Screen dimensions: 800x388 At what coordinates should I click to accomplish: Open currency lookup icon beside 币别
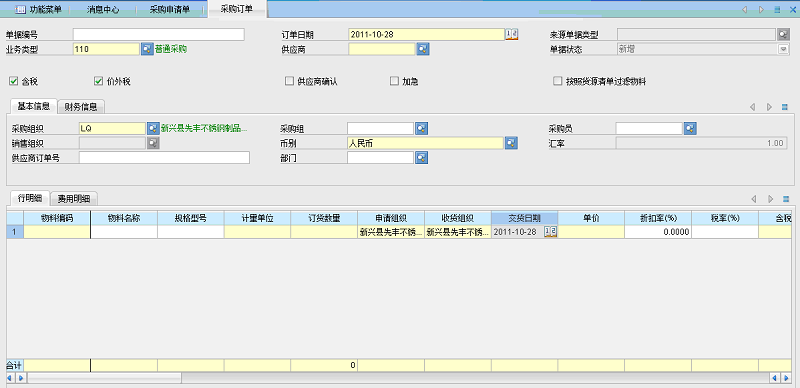pyautogui.click(x=512, y=143)
